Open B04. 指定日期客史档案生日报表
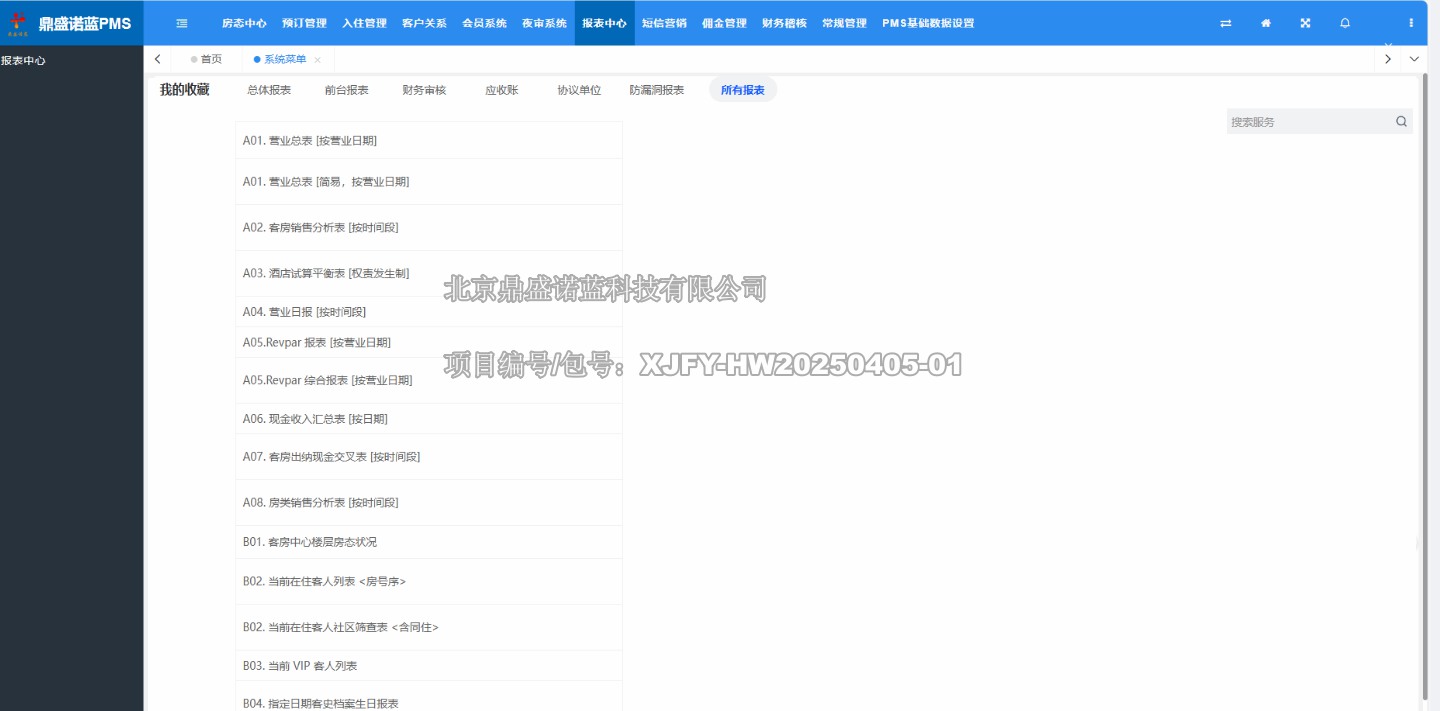This screenshot has width=1440, height=711. [x=428, y=698]
